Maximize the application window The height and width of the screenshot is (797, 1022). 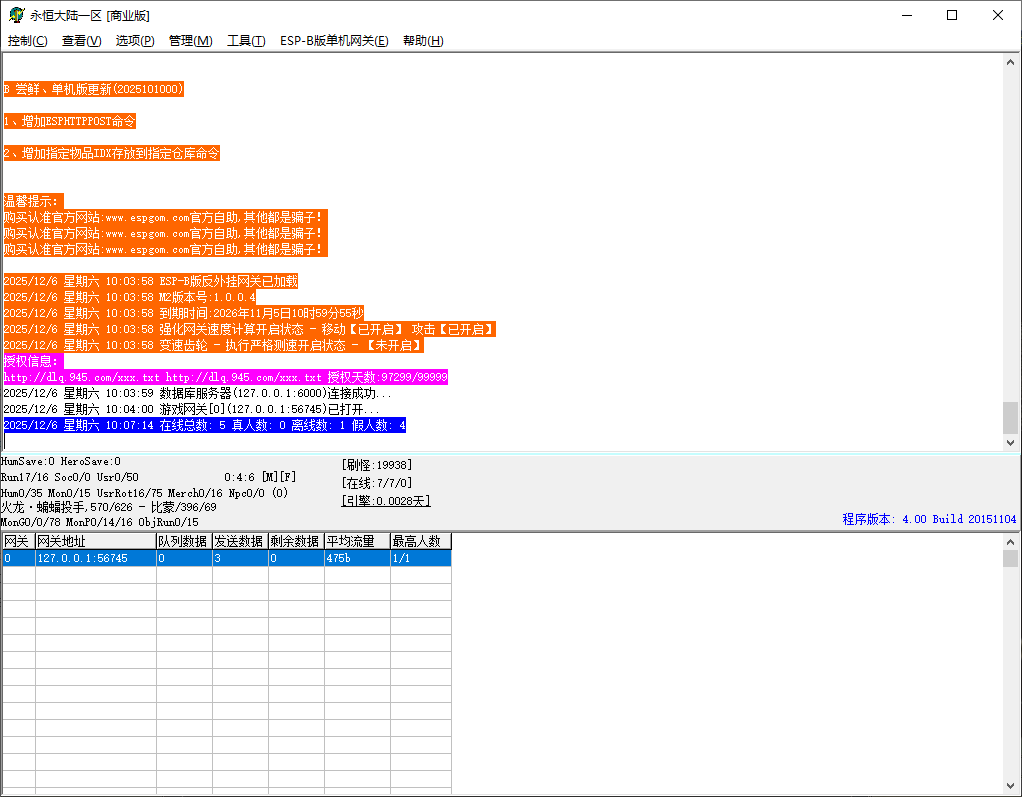click(952, 15)
